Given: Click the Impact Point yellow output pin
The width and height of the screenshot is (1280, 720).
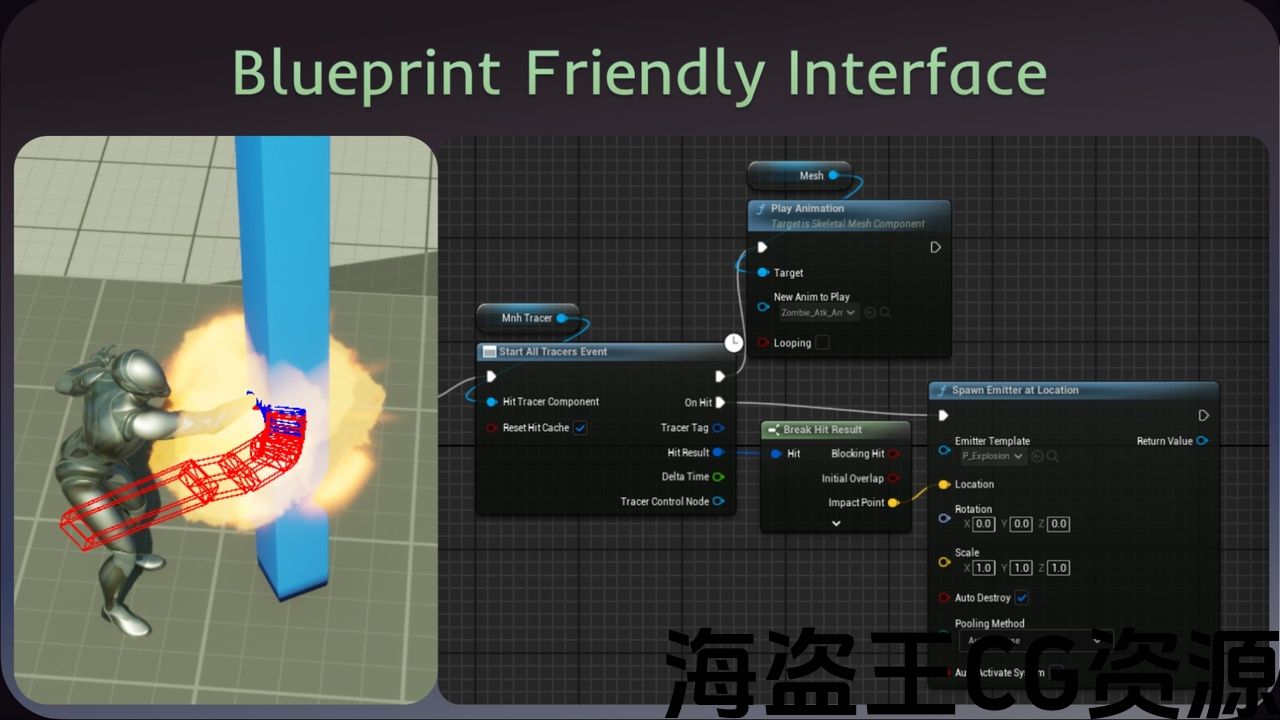Looking at the screenshot, I should [893, 502].
